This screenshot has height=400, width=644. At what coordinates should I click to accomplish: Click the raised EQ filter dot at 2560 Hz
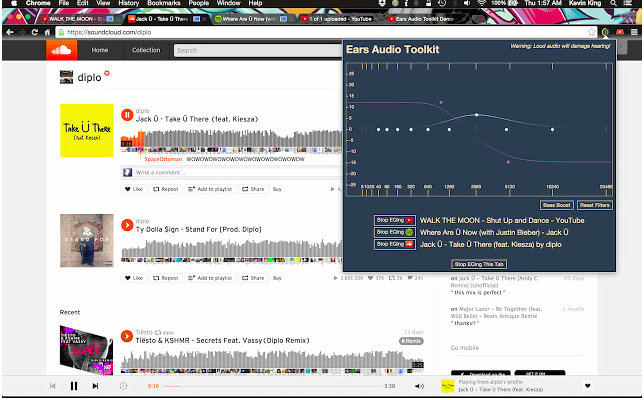(x=476, y=115)
